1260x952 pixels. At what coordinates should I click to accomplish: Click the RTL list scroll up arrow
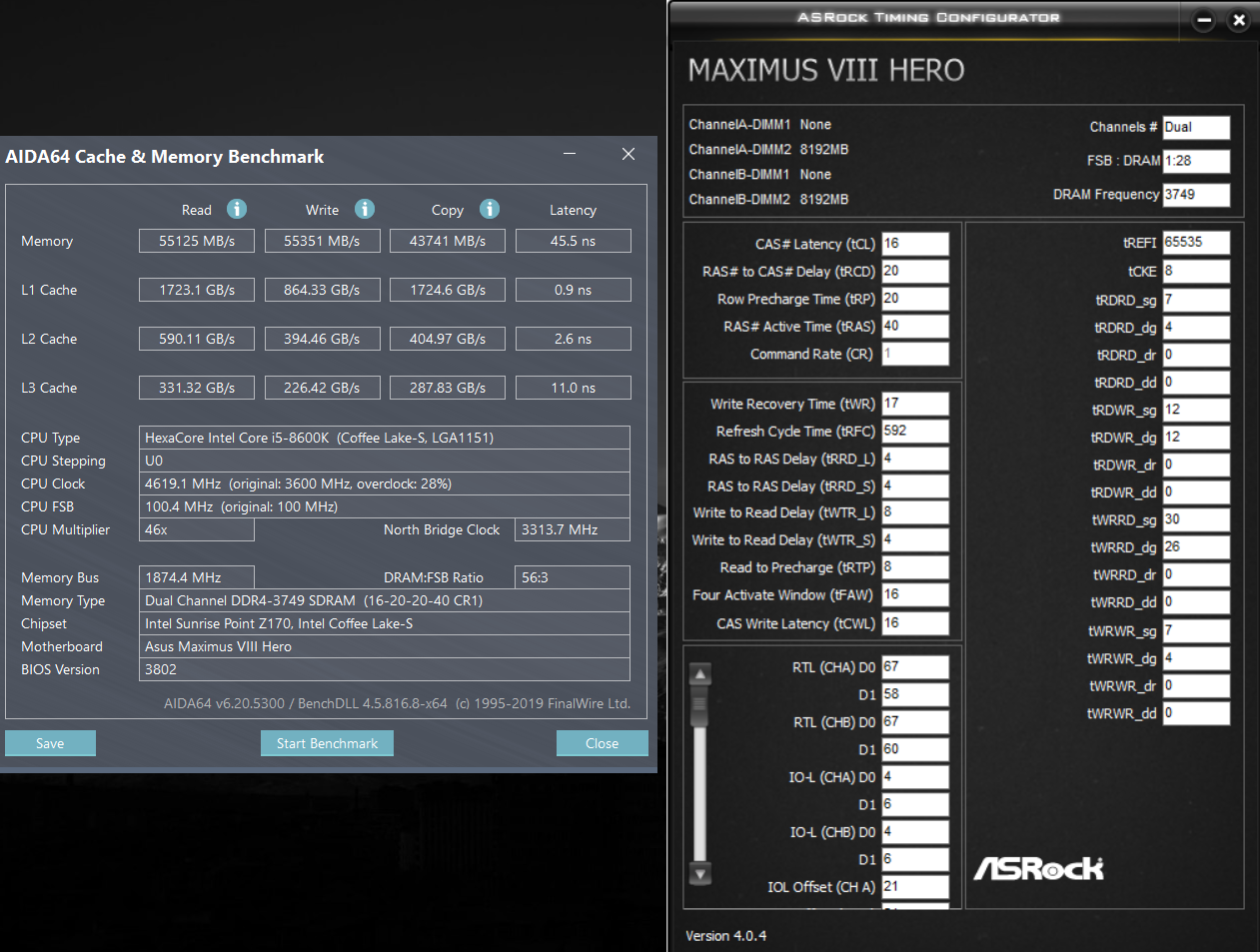[x=700, y=674]
